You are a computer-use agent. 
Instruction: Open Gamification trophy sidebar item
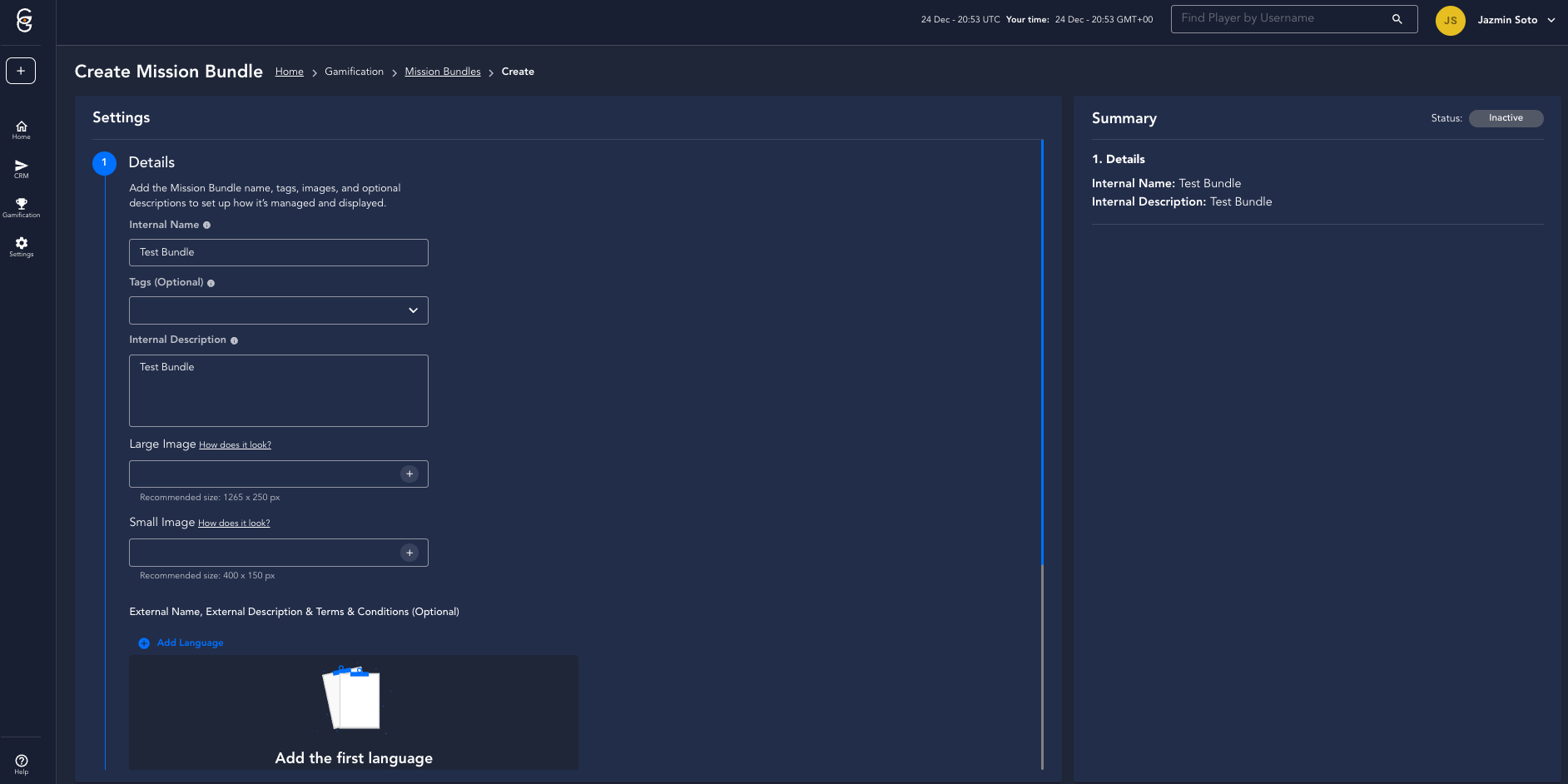coord(22,208)
